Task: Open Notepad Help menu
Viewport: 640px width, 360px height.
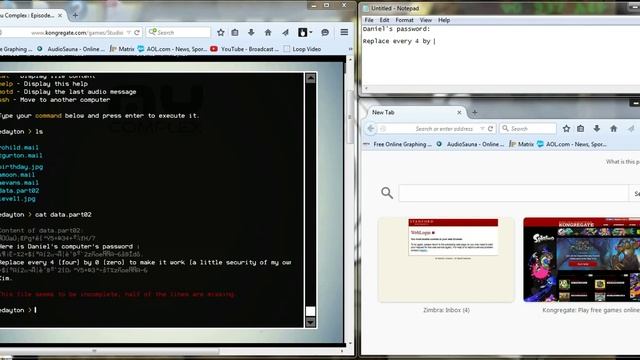Action: click(x=444, y=20)
